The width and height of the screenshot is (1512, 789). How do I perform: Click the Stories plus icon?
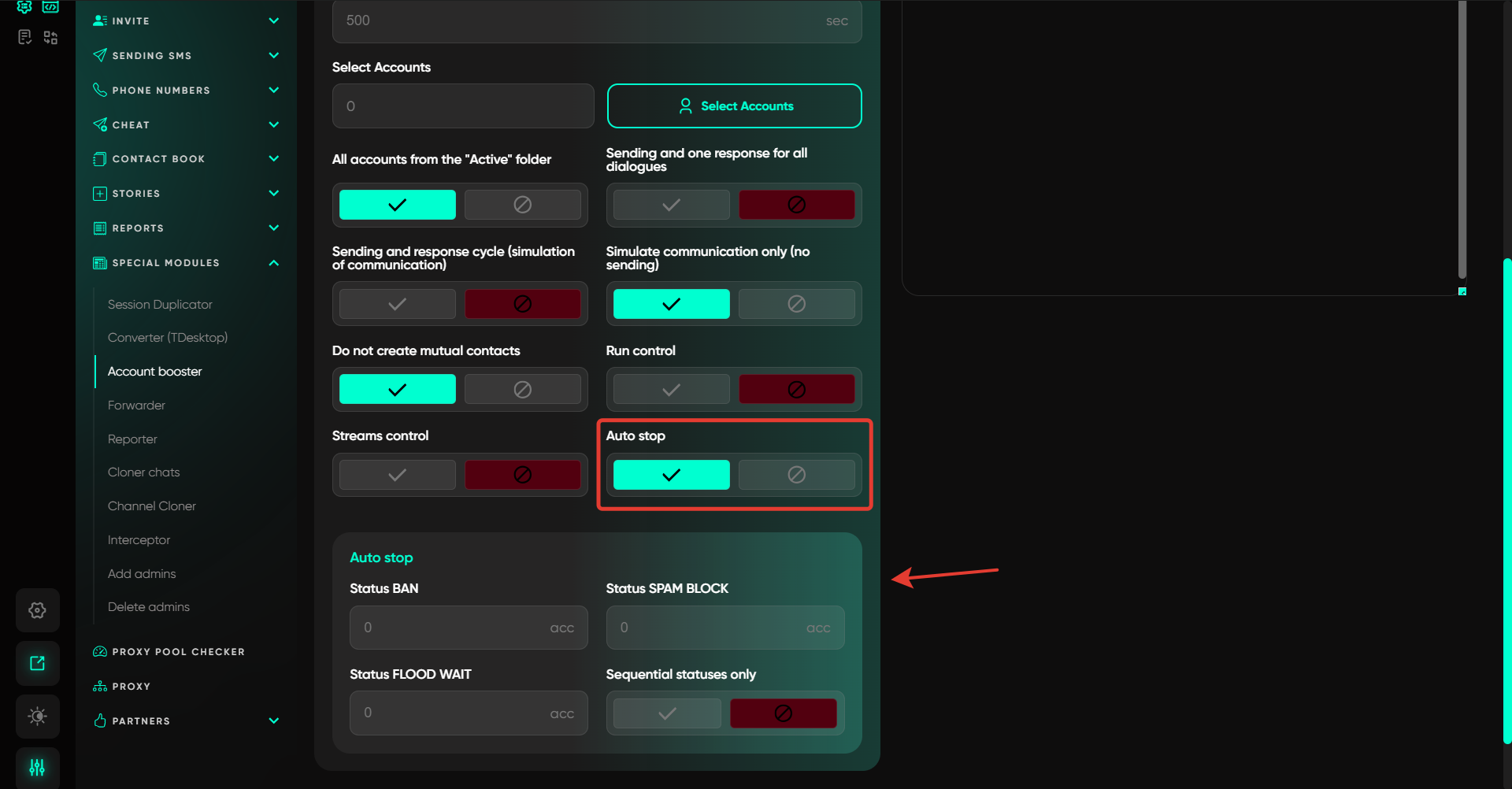(100, 194)
